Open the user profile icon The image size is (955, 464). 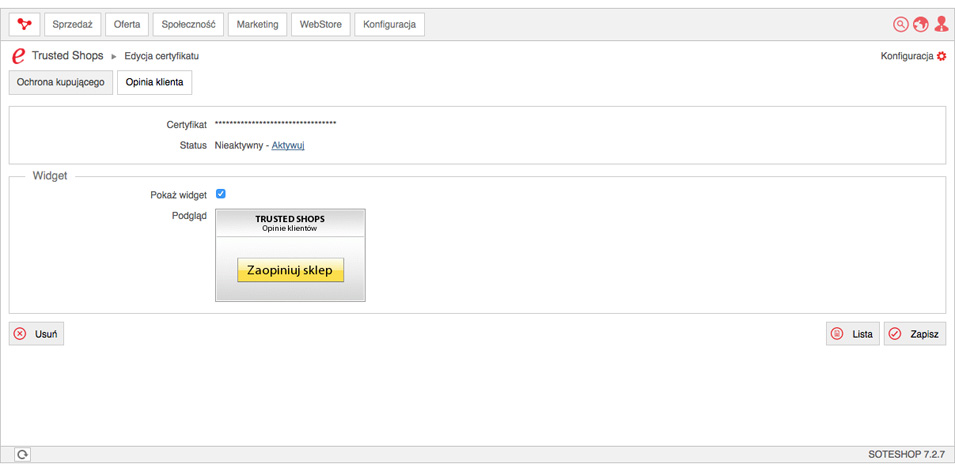941,24
